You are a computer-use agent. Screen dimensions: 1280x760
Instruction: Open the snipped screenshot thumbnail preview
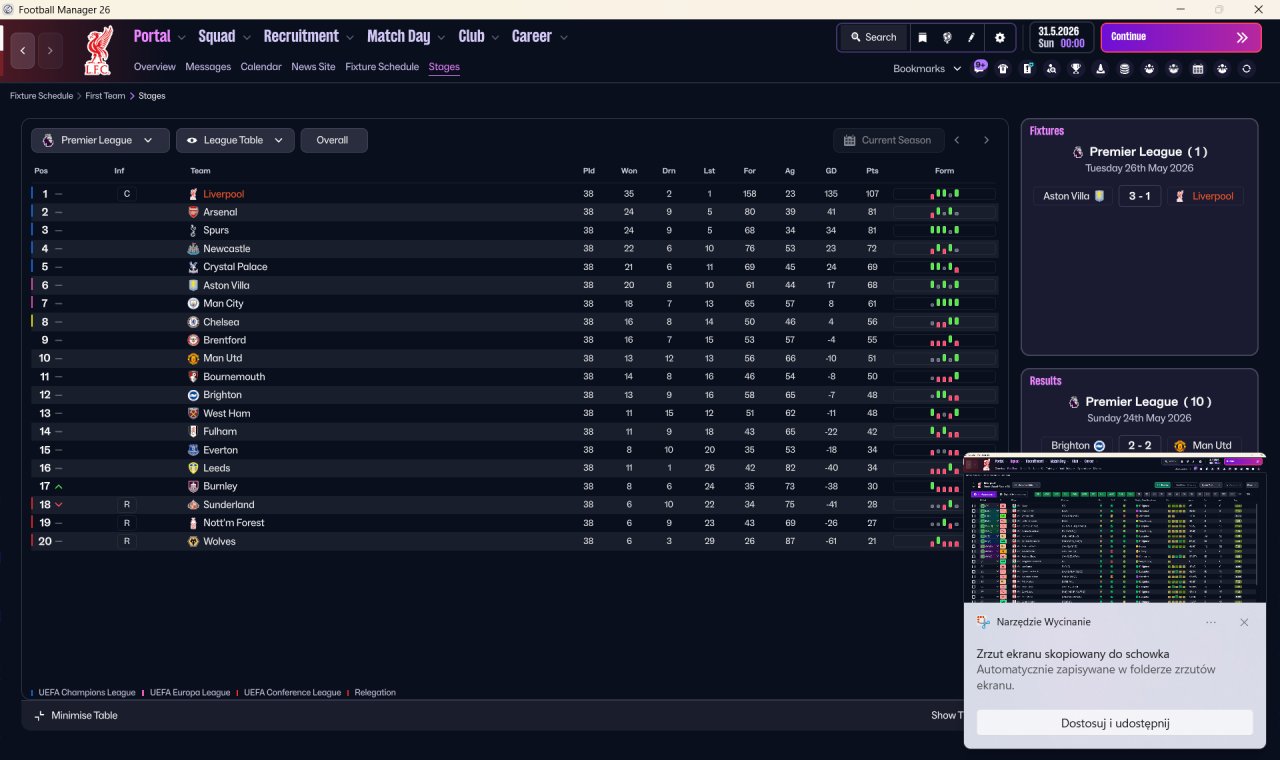[1113, 527]
